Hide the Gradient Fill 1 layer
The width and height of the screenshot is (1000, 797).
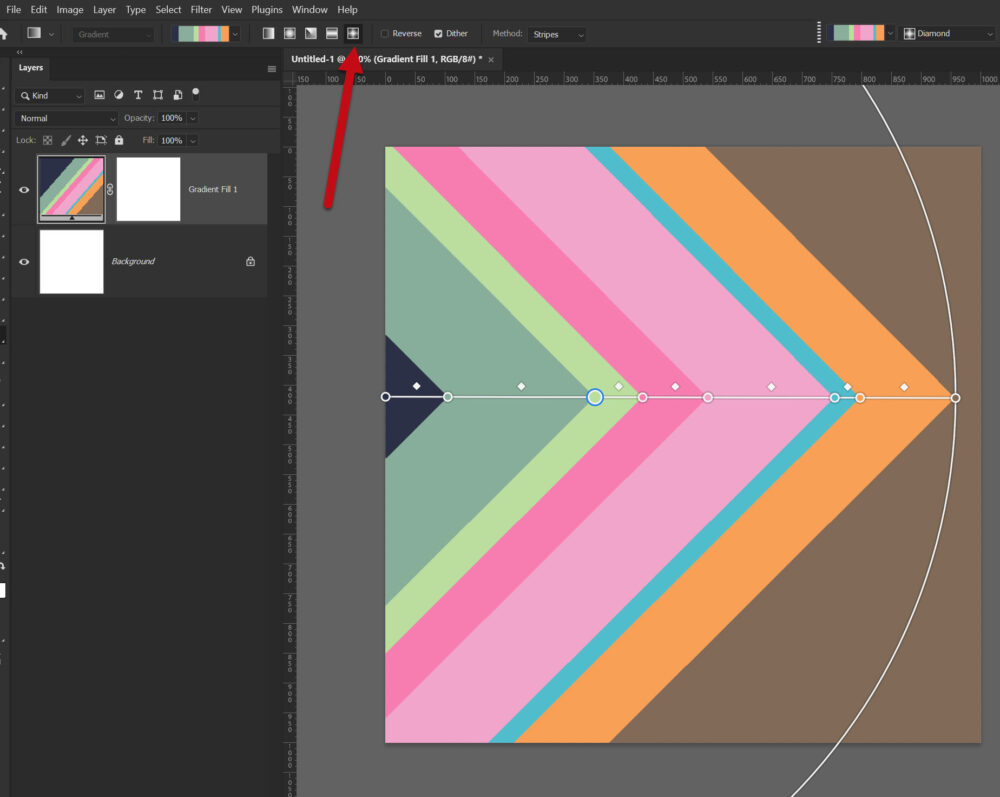(x=24, y=190)
